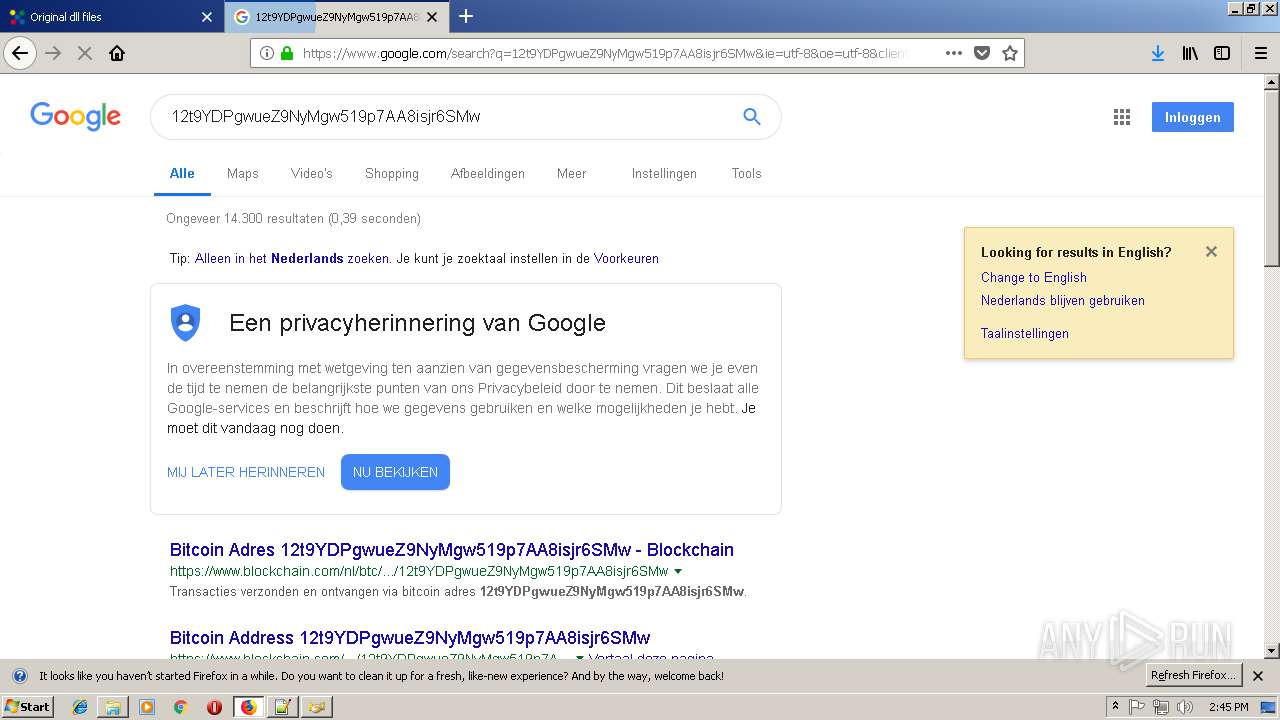
Task: Run search with magnifier icon
Action: tap(752, 116)
